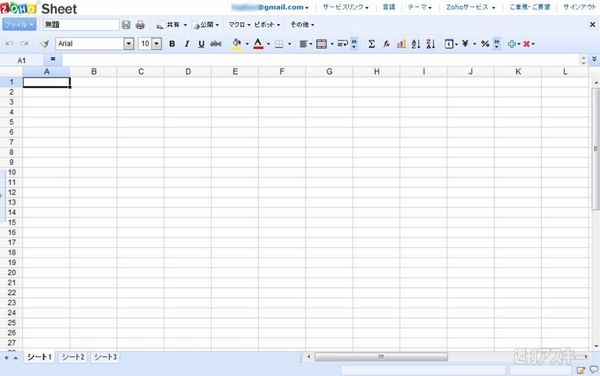Open the 公開 publish menu
The height and width of the screenshot is (376, 600).
coord(206,25)
